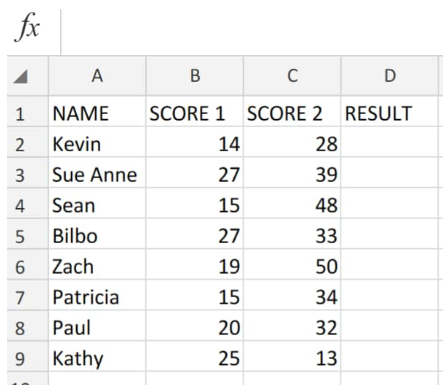Select the cell containing Sue Anne
Viewport: 443px width, 385px height.
point(97,173)
